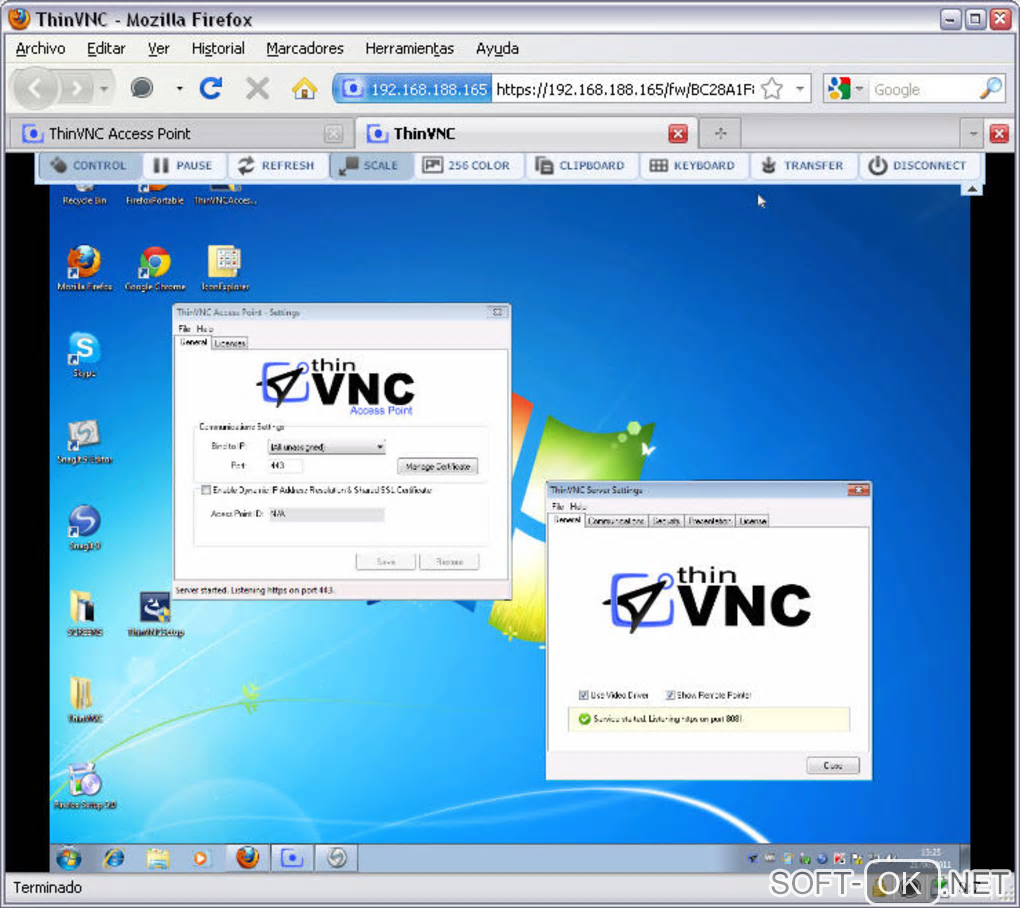Open the list all tabs dropdown
Image resolution: width=1020 pixels, height=908 pixels.
(973, 134)
